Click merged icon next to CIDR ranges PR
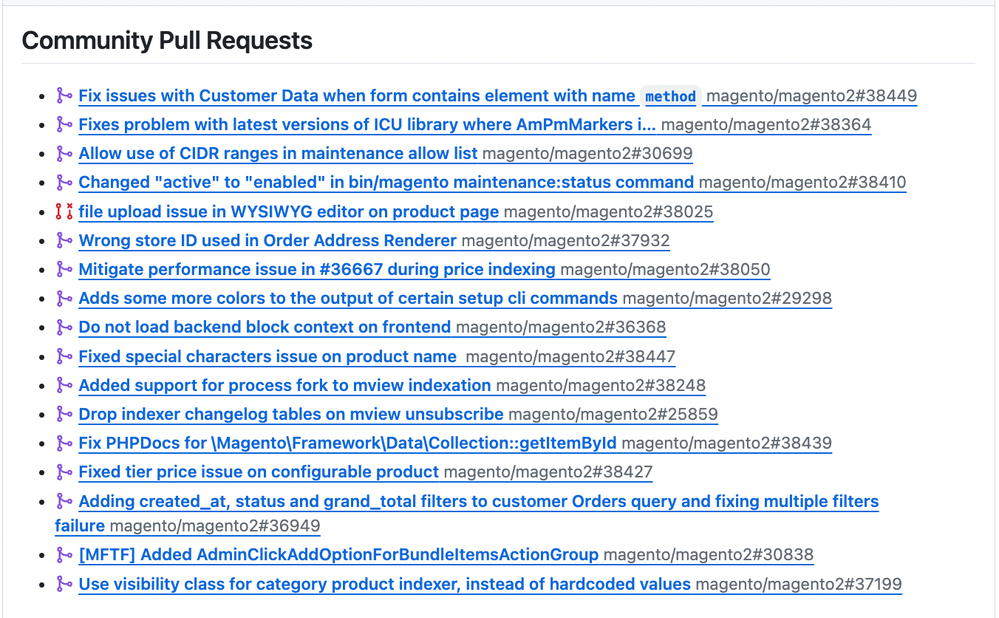999x618 pixels. [x=64, y=154]
